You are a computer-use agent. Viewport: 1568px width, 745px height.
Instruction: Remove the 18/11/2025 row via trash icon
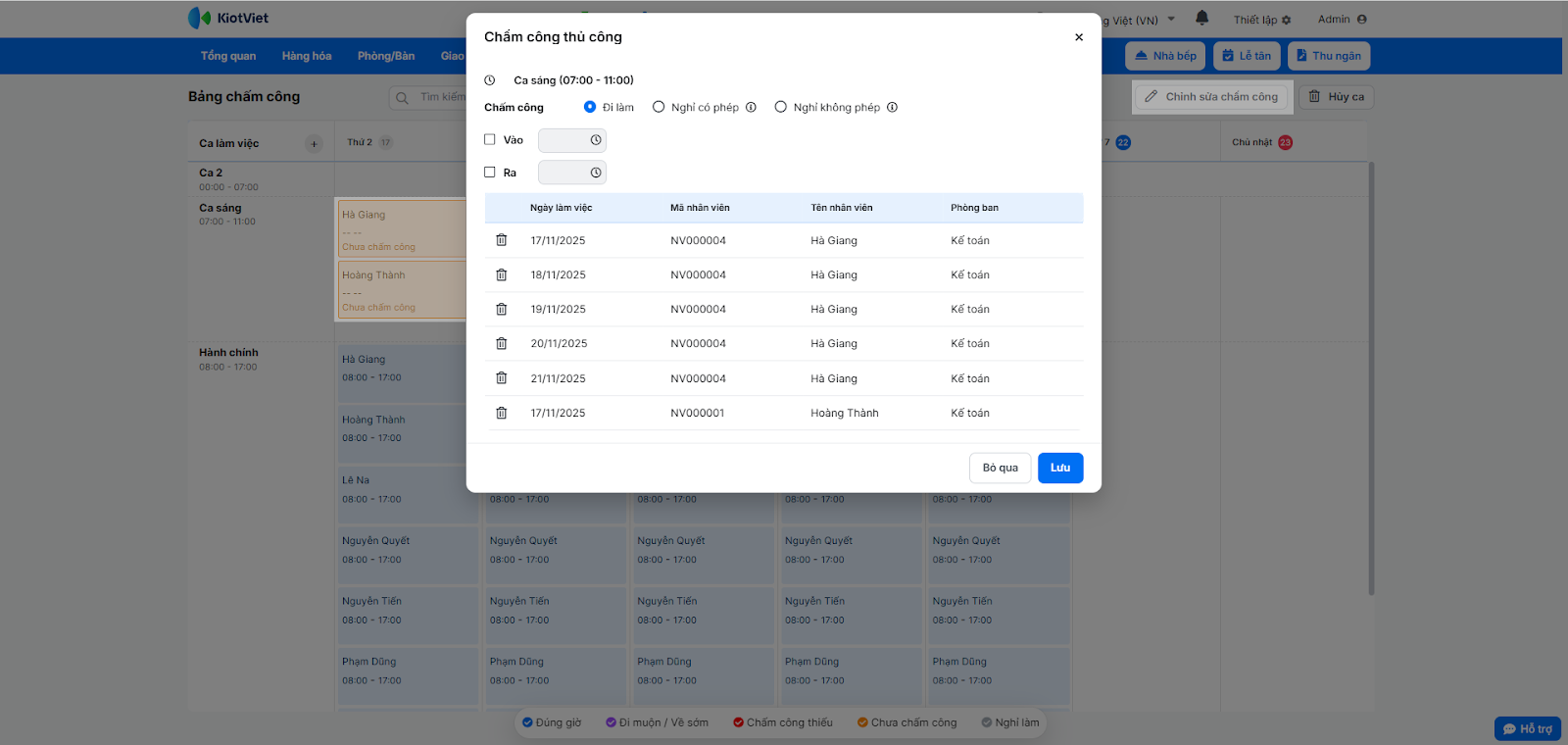point(501,274)
